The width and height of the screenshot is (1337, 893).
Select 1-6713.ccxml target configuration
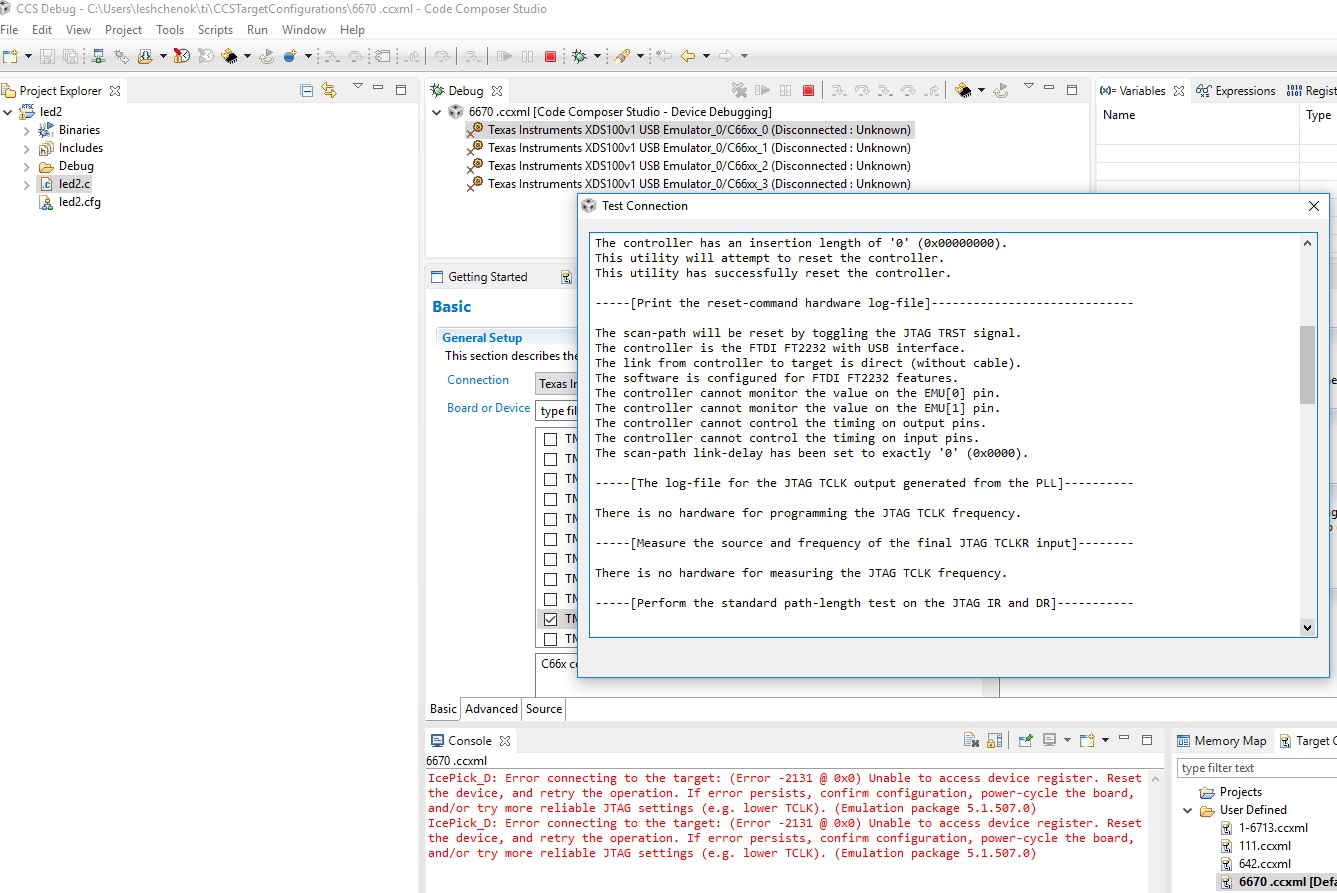(1264, 828)
